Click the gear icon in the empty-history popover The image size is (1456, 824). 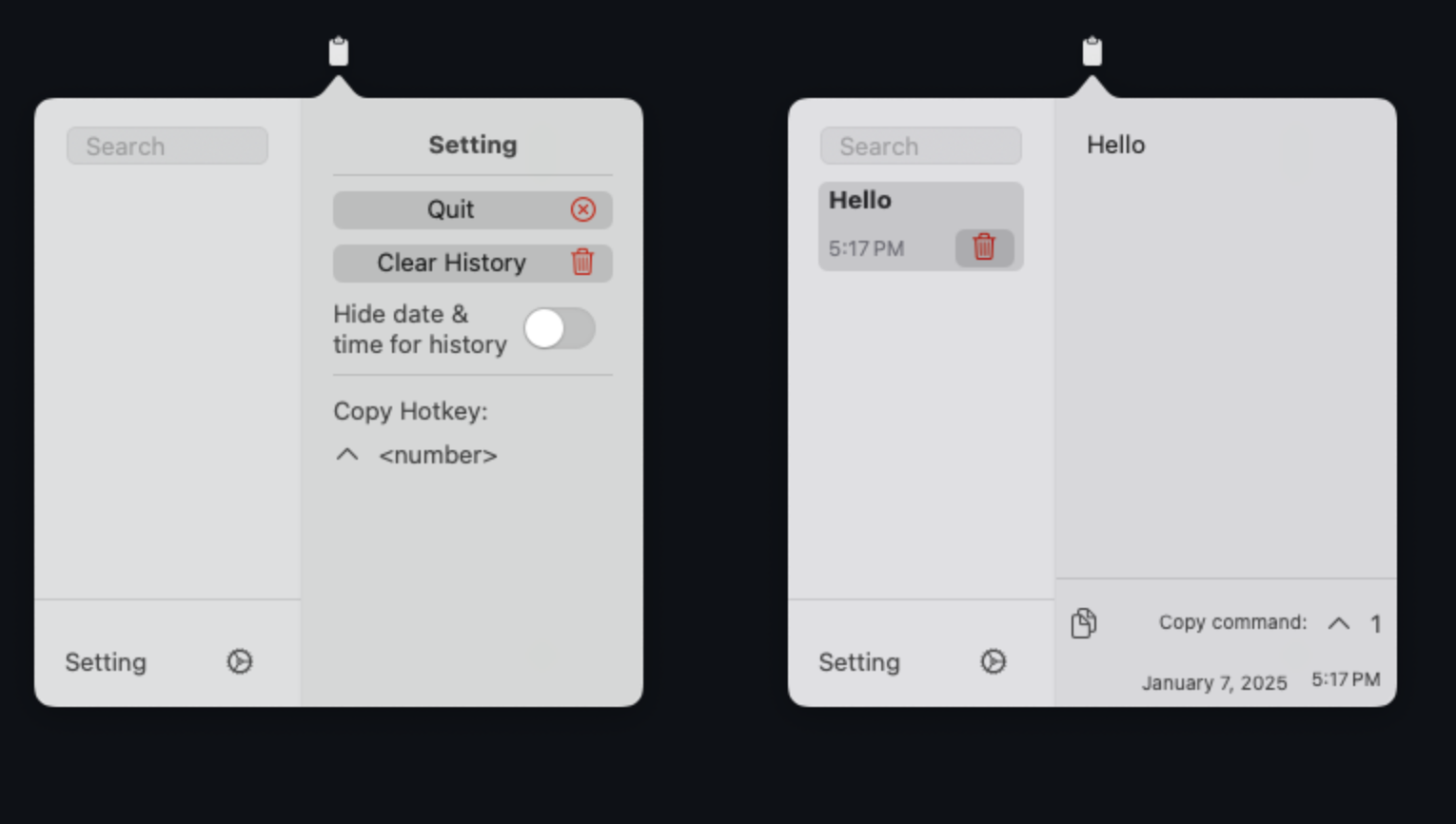pyautogui.click(x=240, y=661)
